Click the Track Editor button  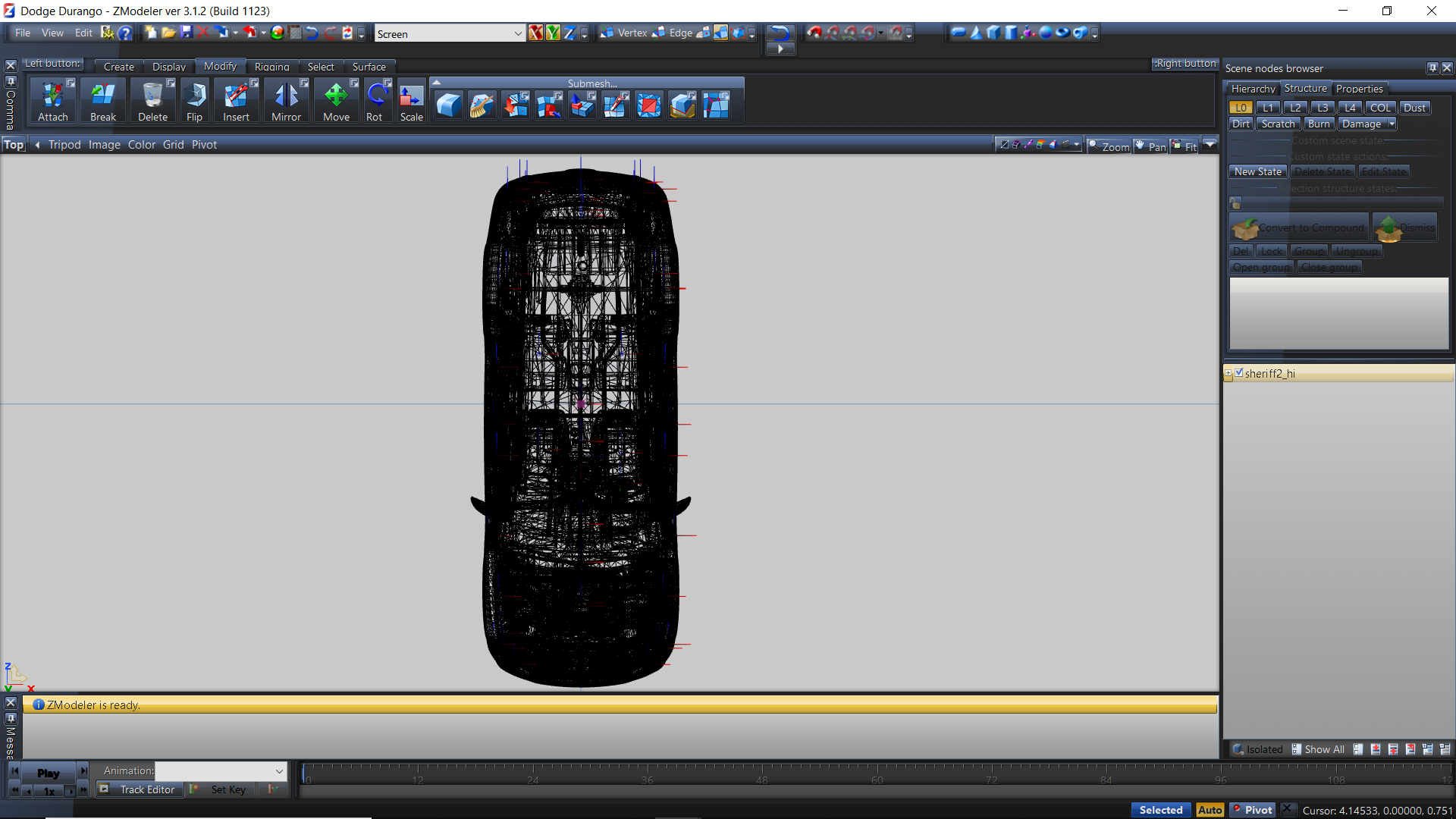coord(147,789)
